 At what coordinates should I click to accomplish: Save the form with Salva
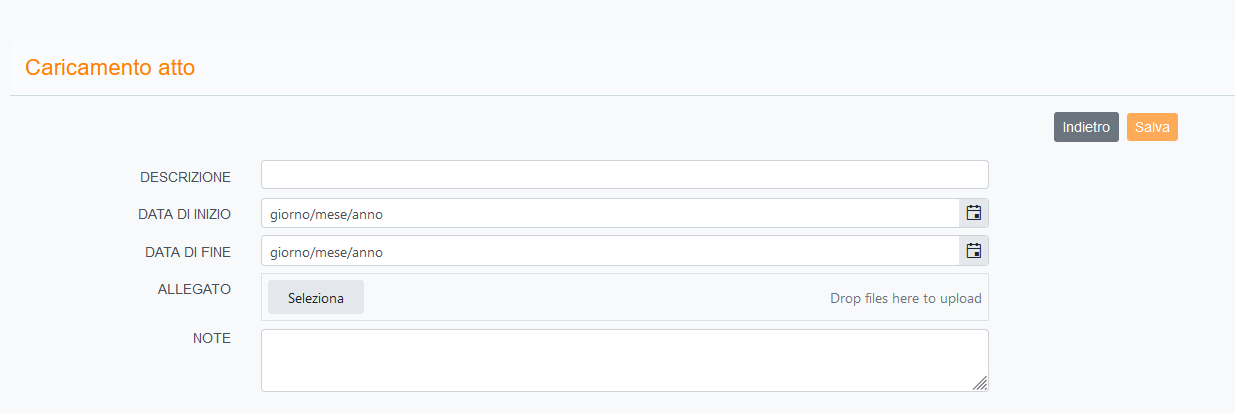(x=1152, y=128)
